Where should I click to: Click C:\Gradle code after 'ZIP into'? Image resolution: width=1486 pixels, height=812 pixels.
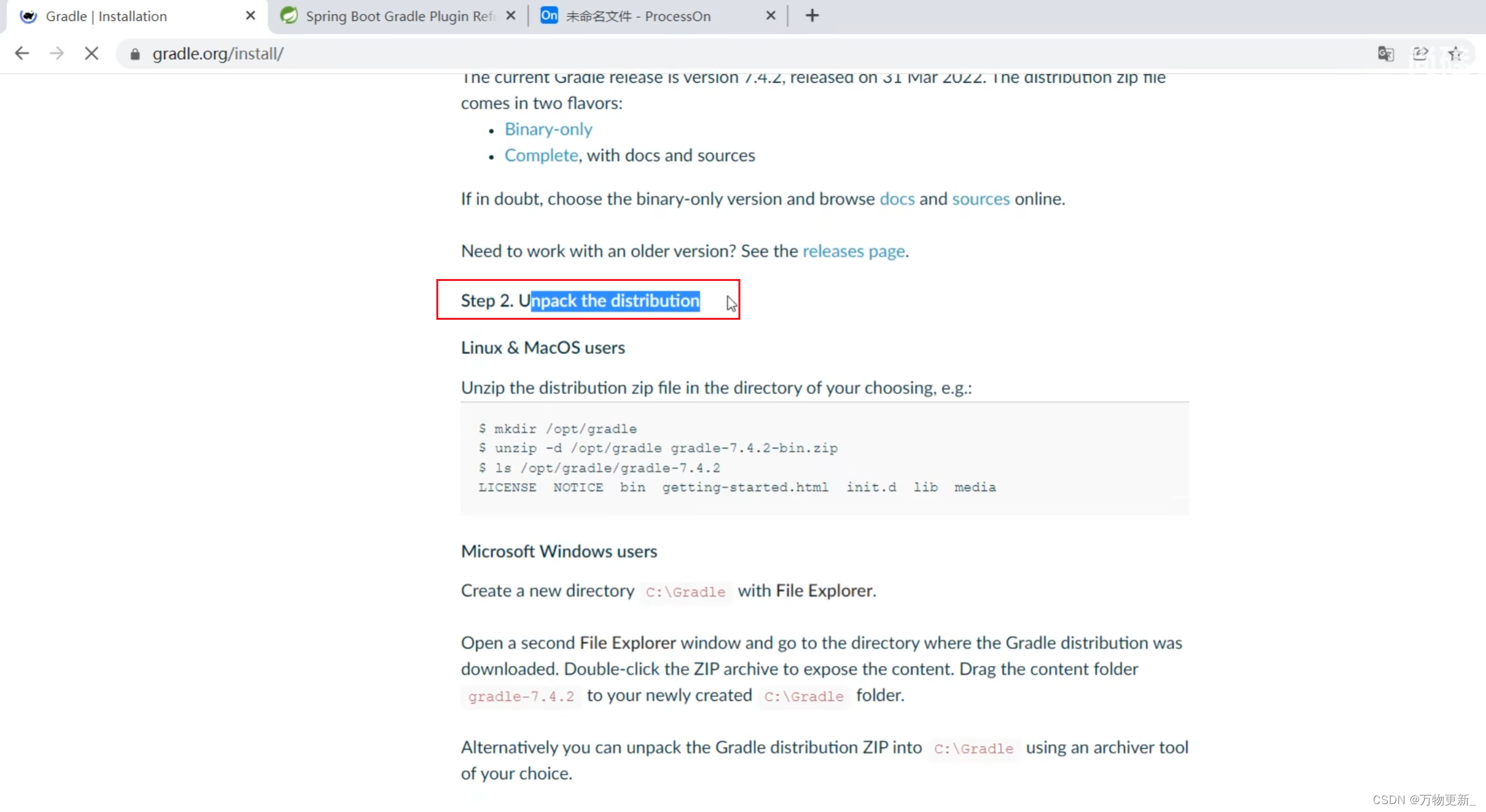[973, 748]
